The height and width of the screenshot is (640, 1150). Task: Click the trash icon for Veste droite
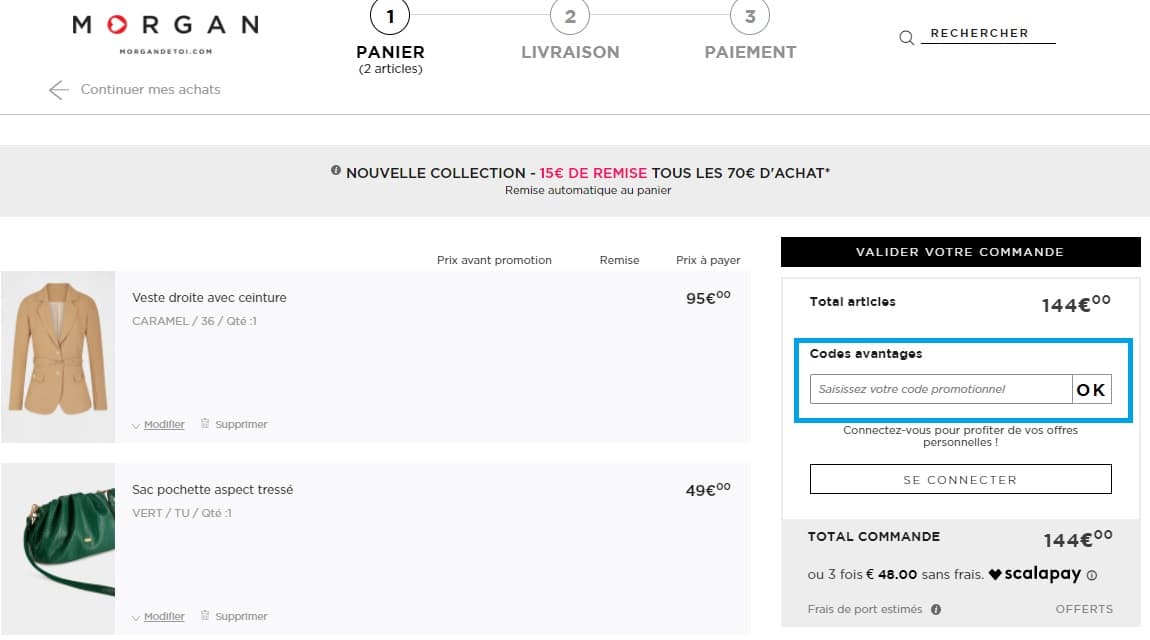point(205,424)
